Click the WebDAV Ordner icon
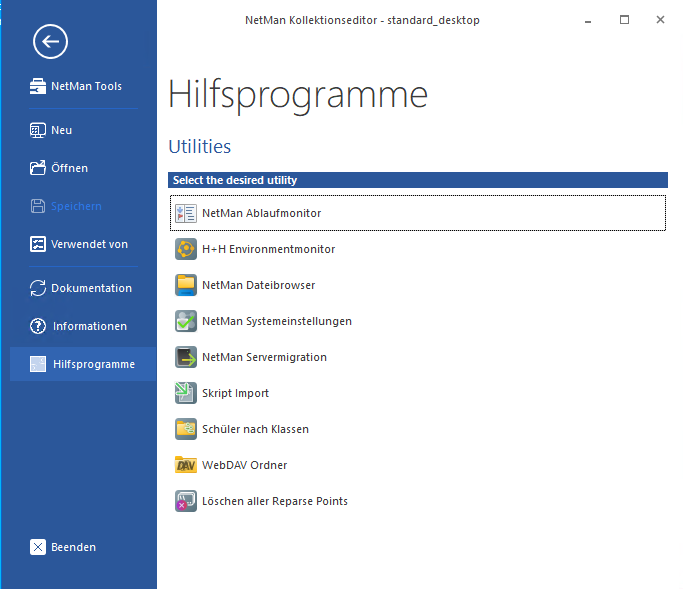The image size is (683, 589). coord(186,465)
